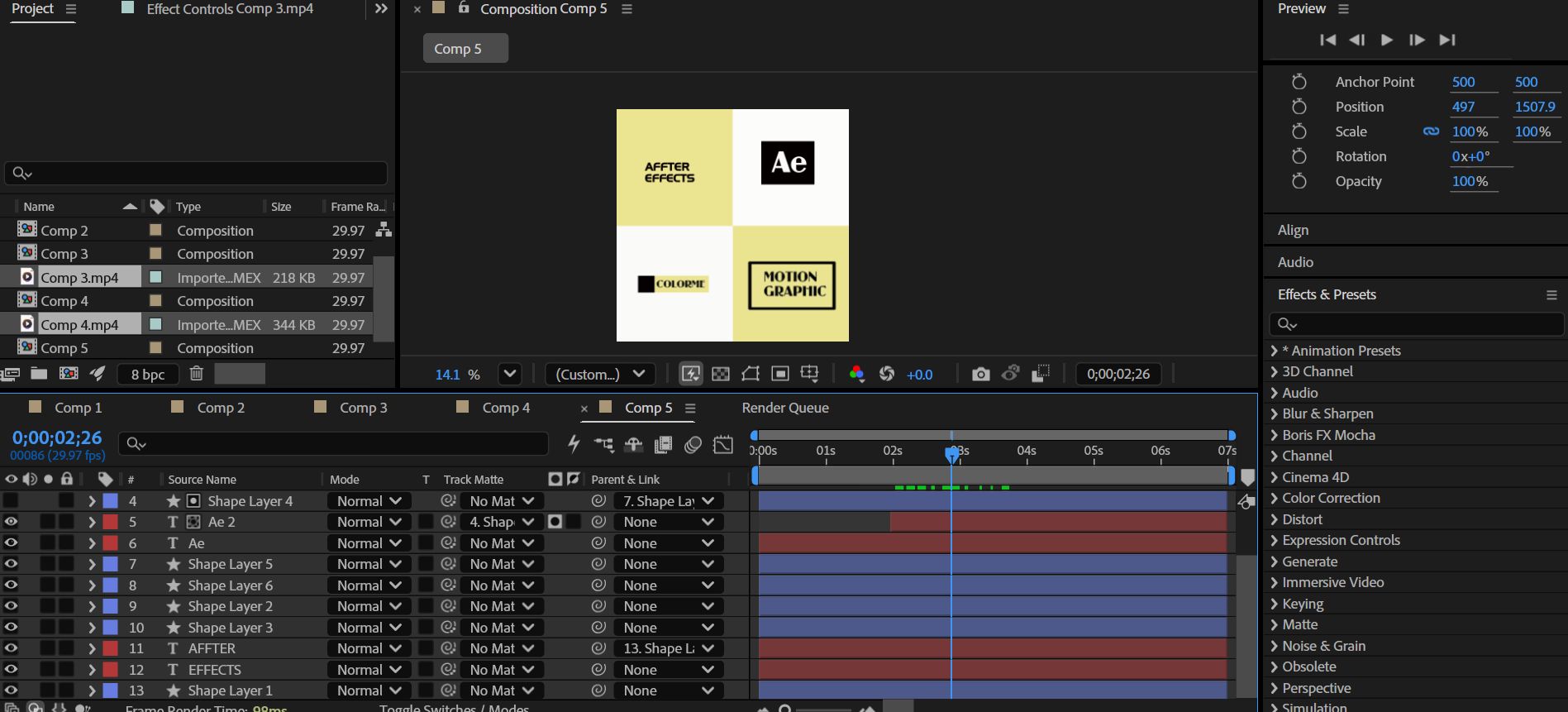Open parent dropdown for EFFECTS layer

pyautogui.click(x=668, y=670)
